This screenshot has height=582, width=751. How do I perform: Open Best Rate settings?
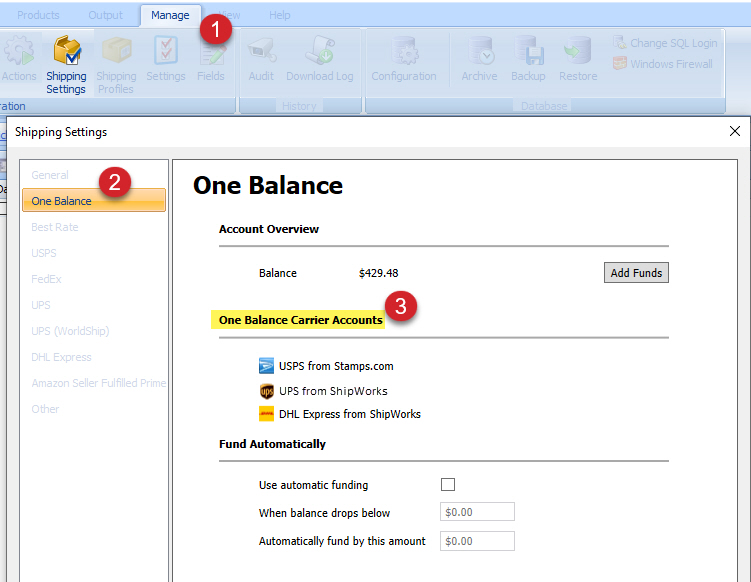click(x=55, y=227)
